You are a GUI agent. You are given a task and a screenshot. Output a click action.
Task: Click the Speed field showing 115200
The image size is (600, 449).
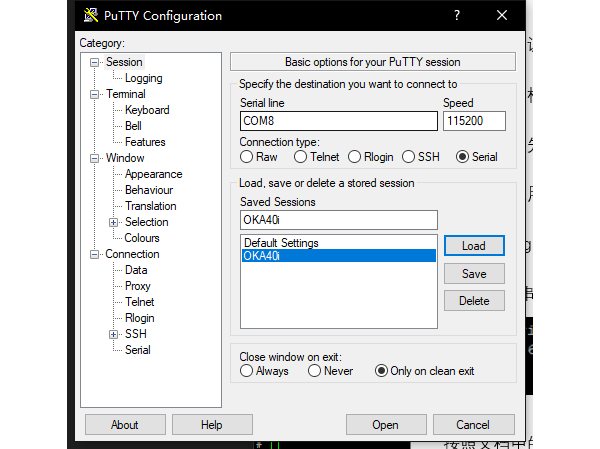[x=473, y=121]
